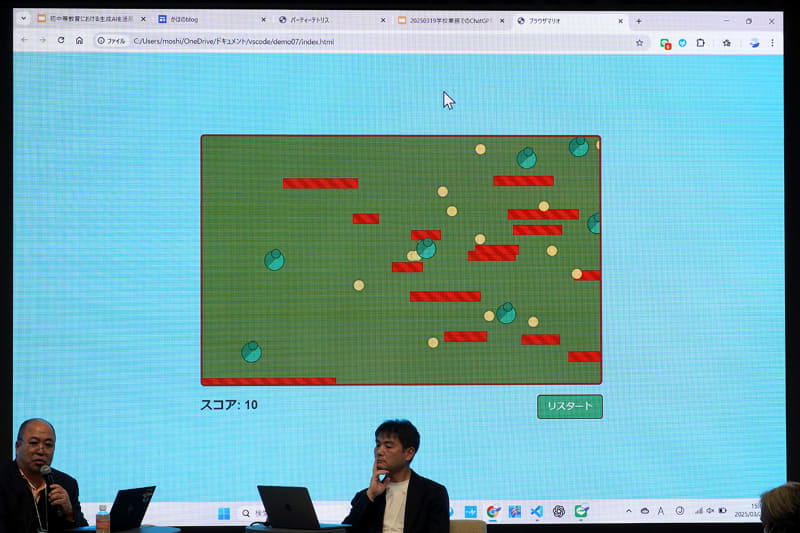800x533 pixels.
Task: Open the Chrome three-dot menu
Action: coord(772,43)
